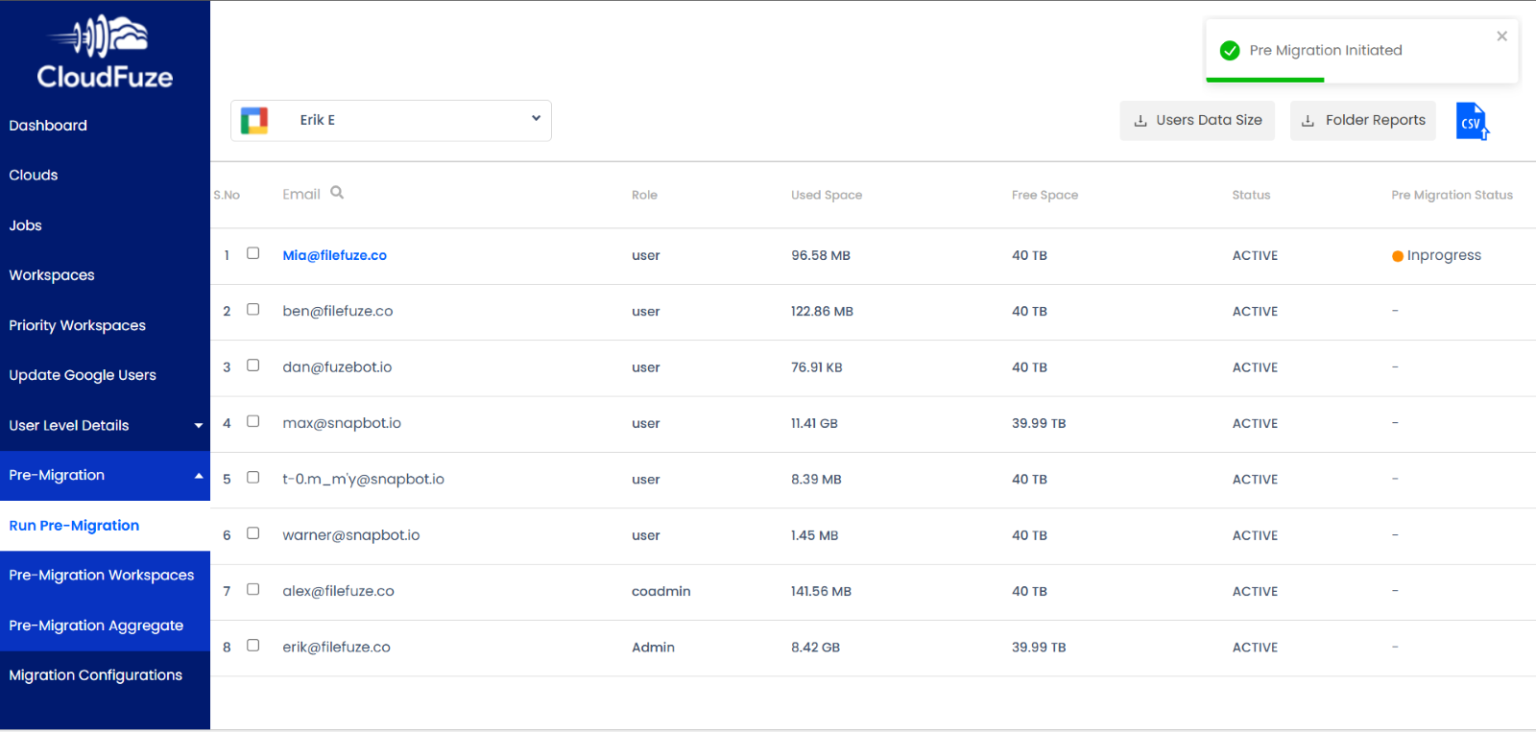The height and width of the screenshot is (732, 1536).
Task: Select Run Pre-Migration
Action: (x=73, y=525)
